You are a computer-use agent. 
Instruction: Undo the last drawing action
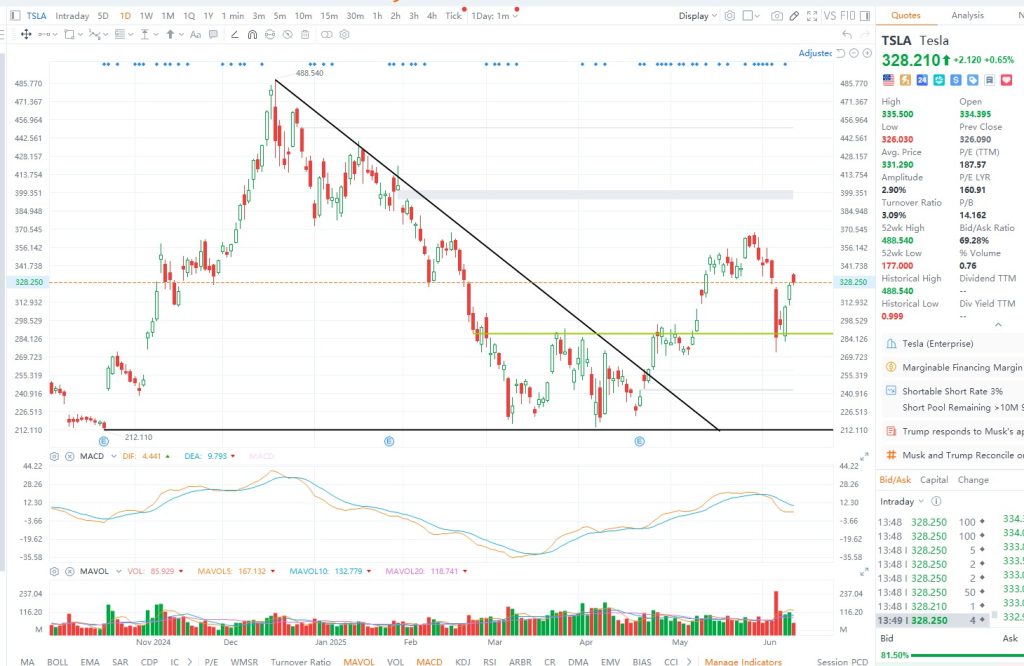pos(846,34)
